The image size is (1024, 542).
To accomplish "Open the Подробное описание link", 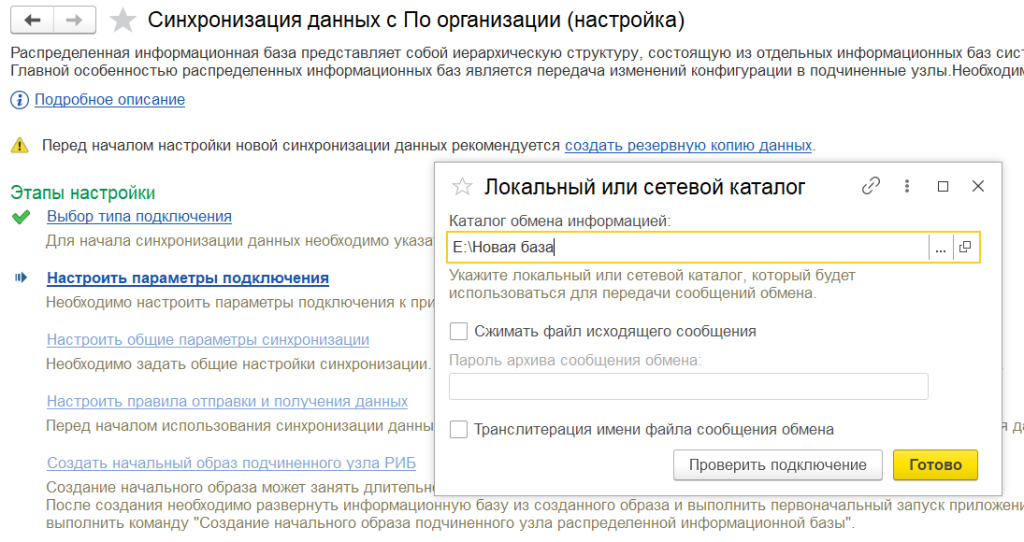I will point(110,100).
